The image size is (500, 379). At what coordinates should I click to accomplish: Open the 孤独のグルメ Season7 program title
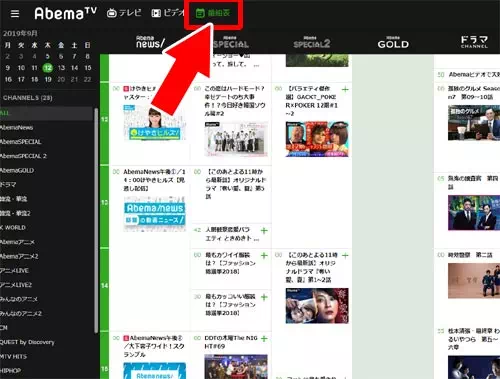474,93
